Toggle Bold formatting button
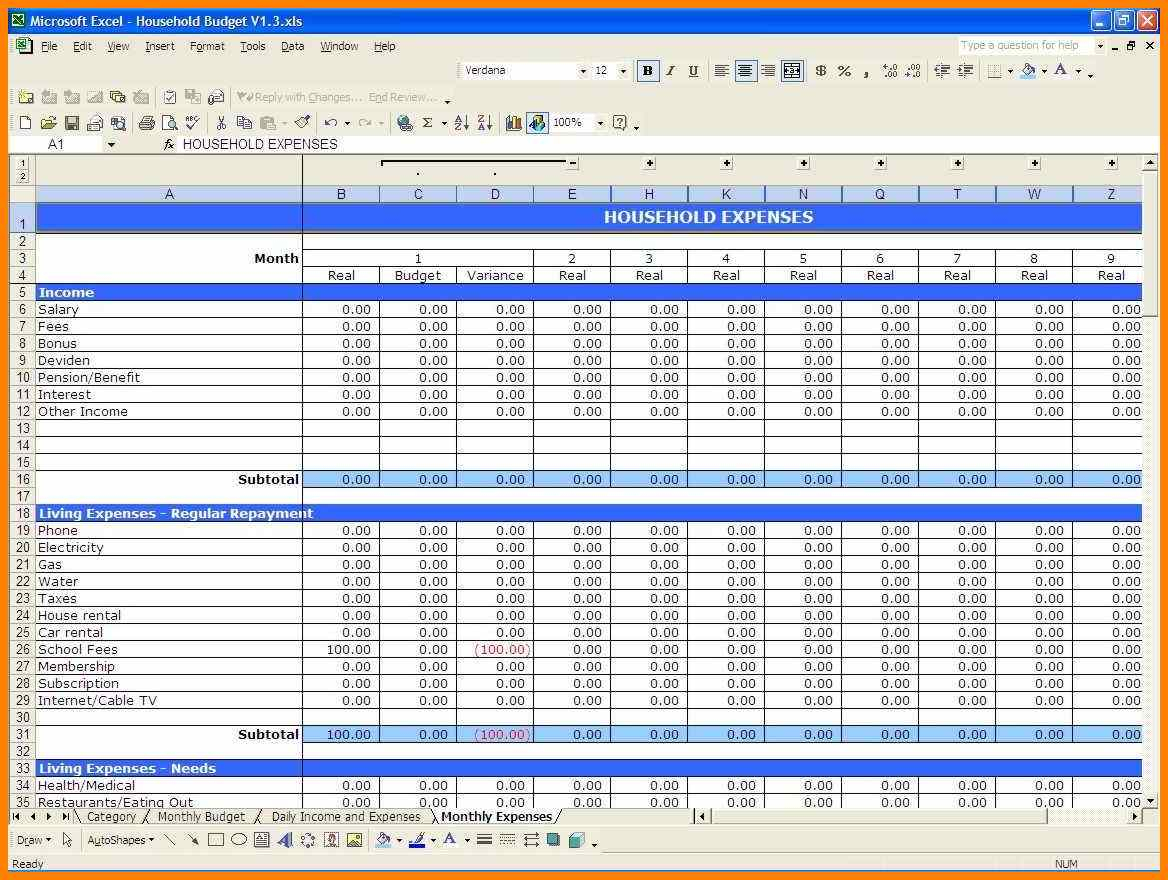Viewport: 1168px width, 880px height. point(648,71)
